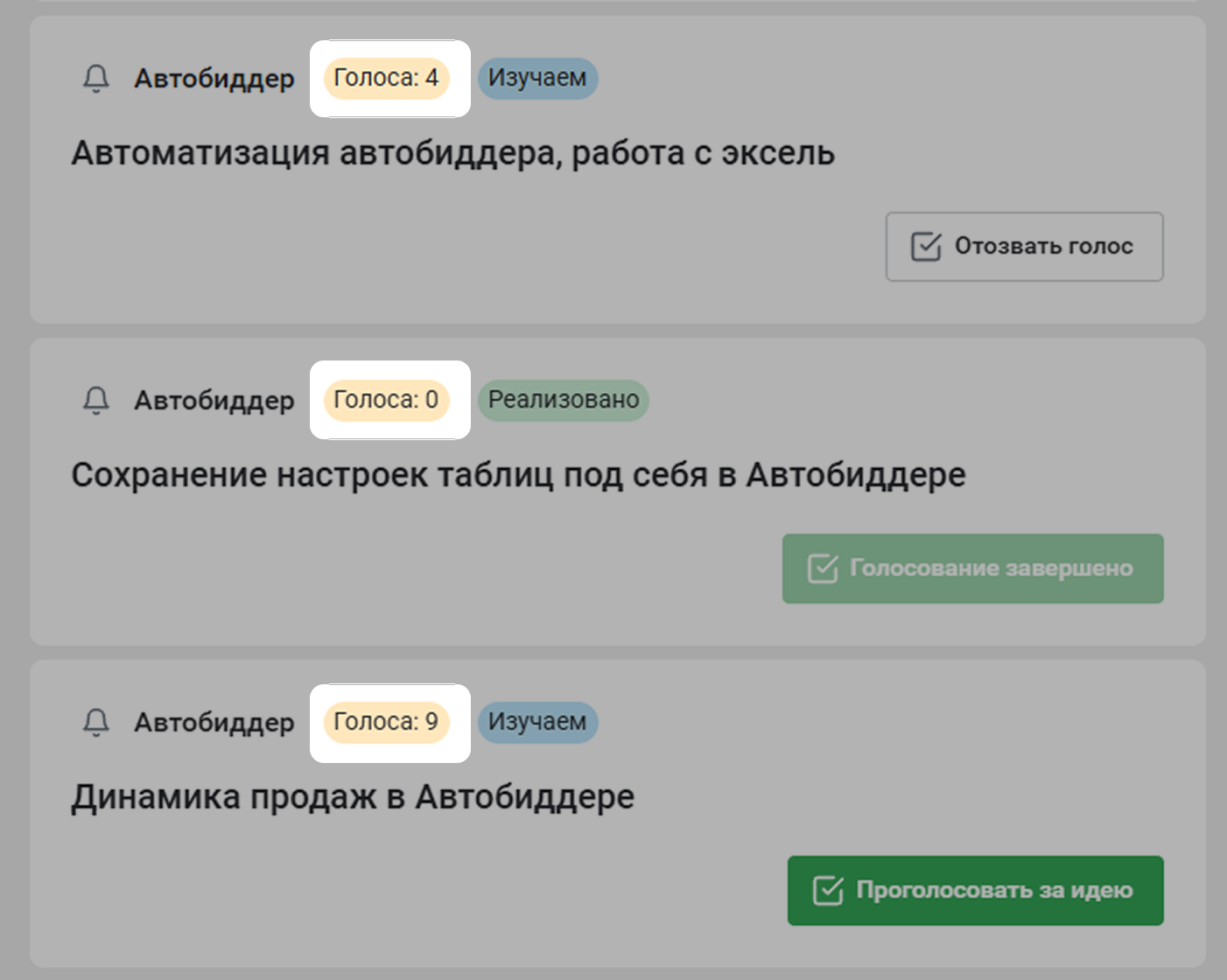Click the Голоса: 9 badge
The width and height of the screenshot is (1227, 980).
386,722
